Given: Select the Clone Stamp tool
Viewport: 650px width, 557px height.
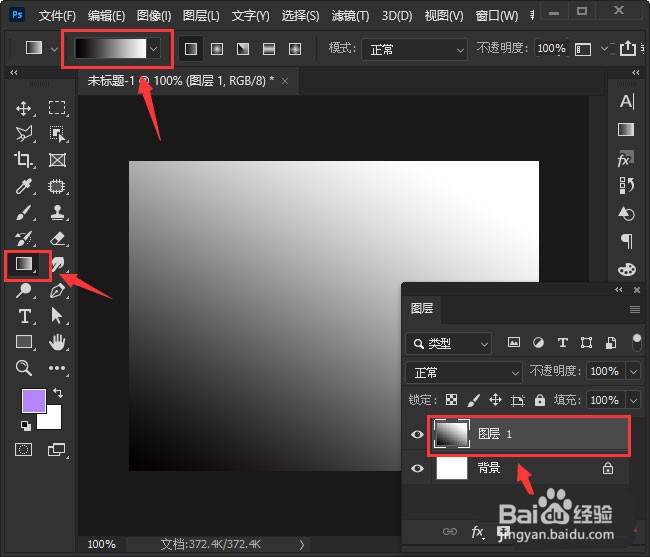Looking at the screenshot, I should click(x=57, y=212).
